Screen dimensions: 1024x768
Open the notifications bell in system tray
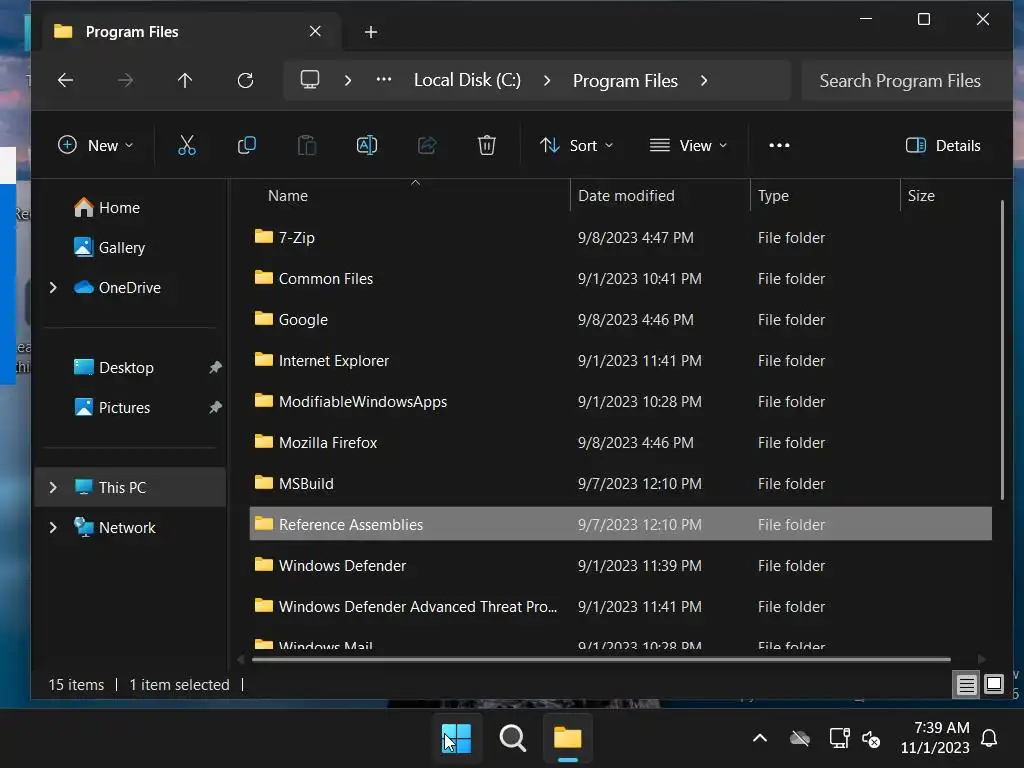pos(989,738)
